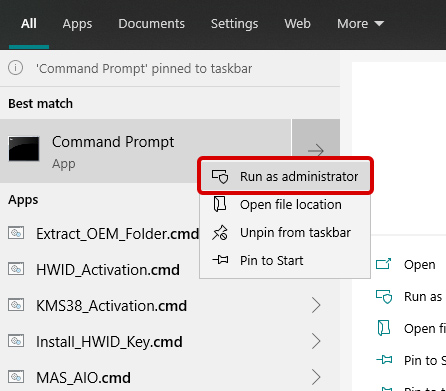Expand Install_HWID_Key.cmd chevron
This screenshot has height=391, width=446.
[316, 341]
